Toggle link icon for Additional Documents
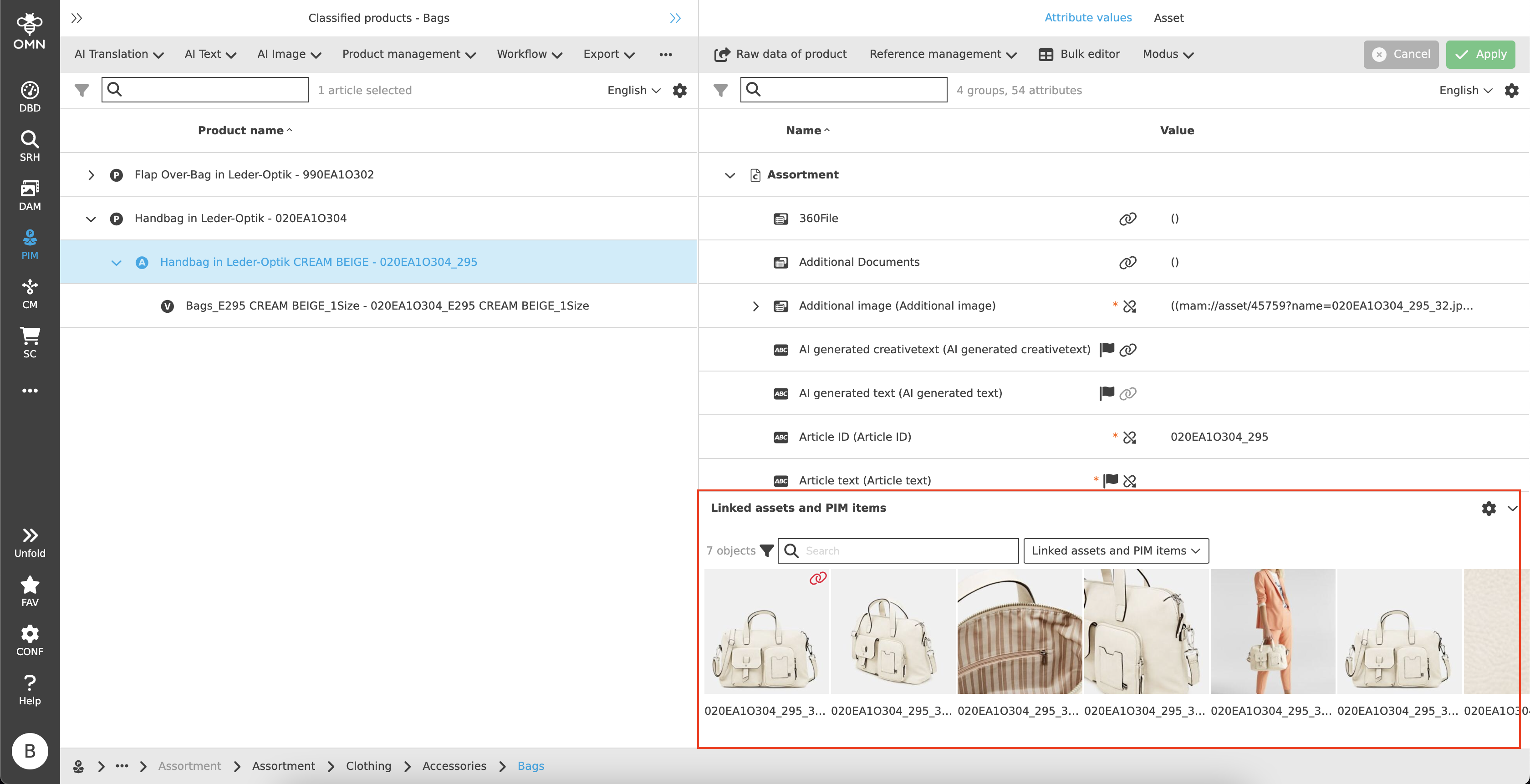This screenshot has height=784, width=1530. pos(1127,263)
